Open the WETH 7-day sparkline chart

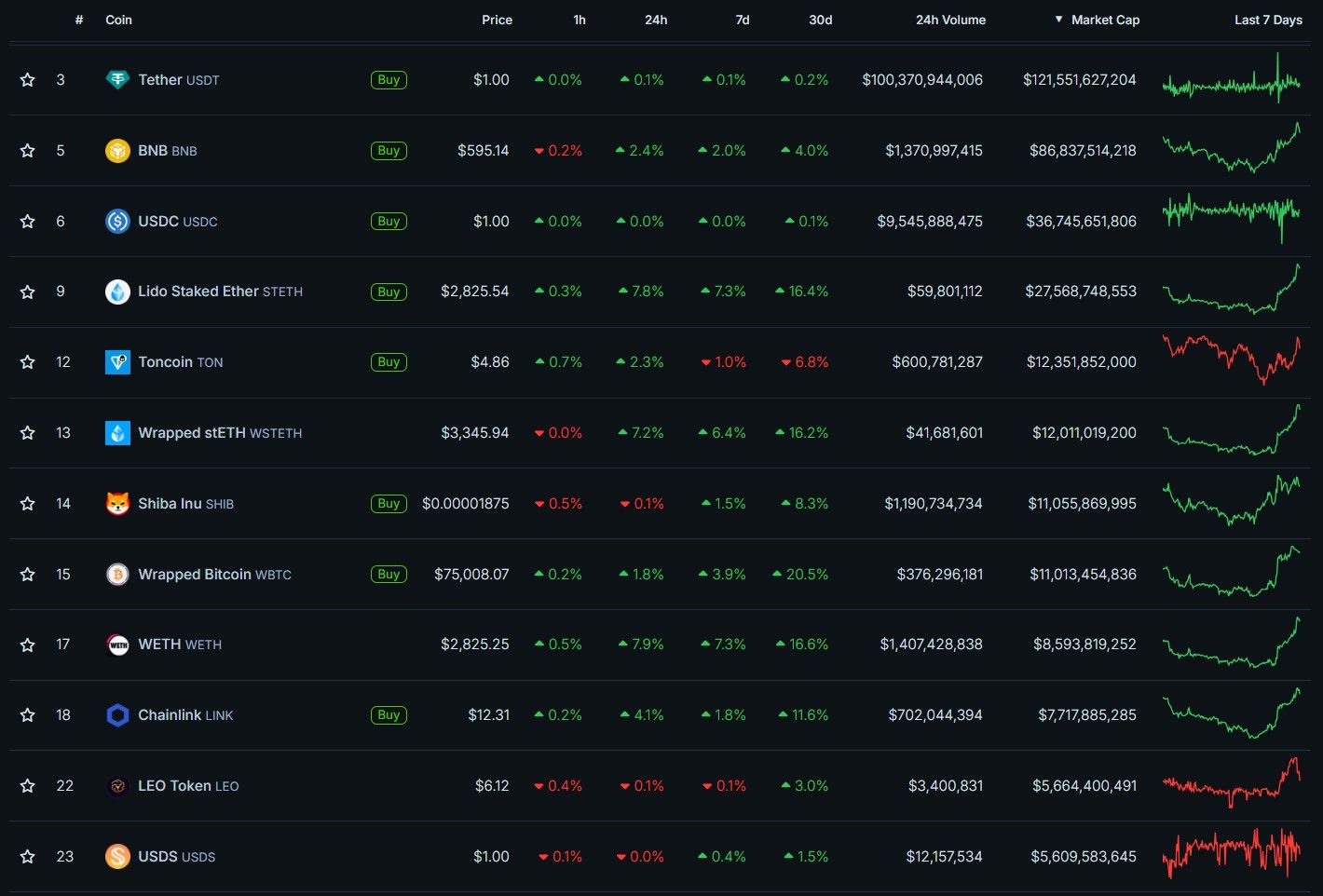point(1231,644)
